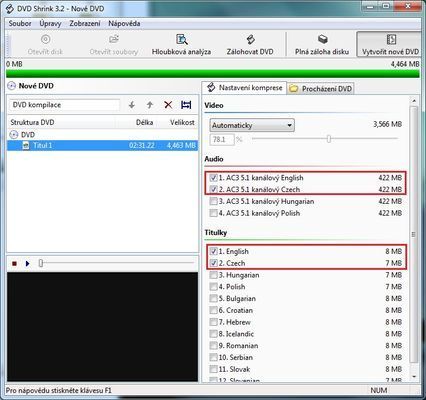Click the DVD kompilace name field
Image resolution: width=426 pixels, height=400 pixels.
click(x=64, y=105)
